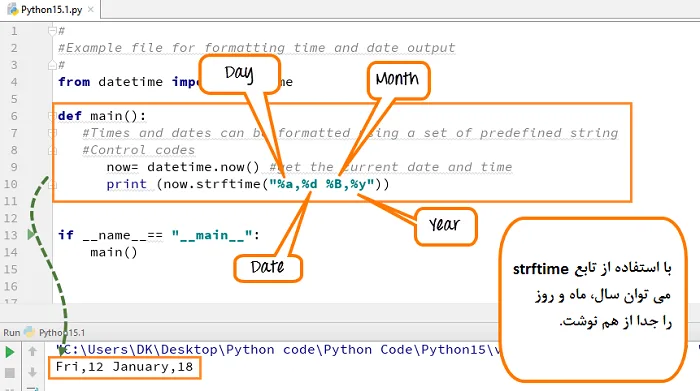Click the 'from' keyword on line 4

74,82
